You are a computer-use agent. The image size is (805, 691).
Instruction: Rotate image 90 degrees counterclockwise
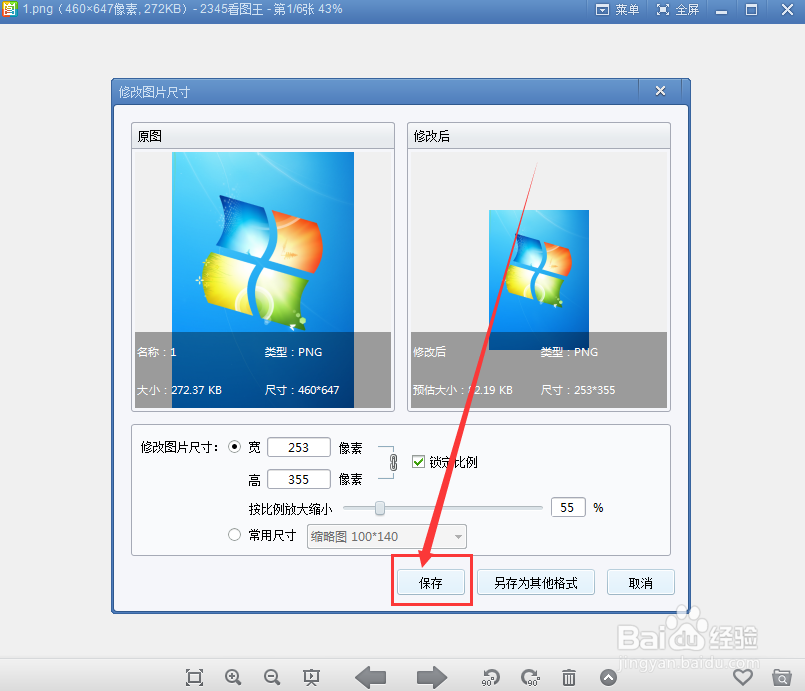[491, 677]
